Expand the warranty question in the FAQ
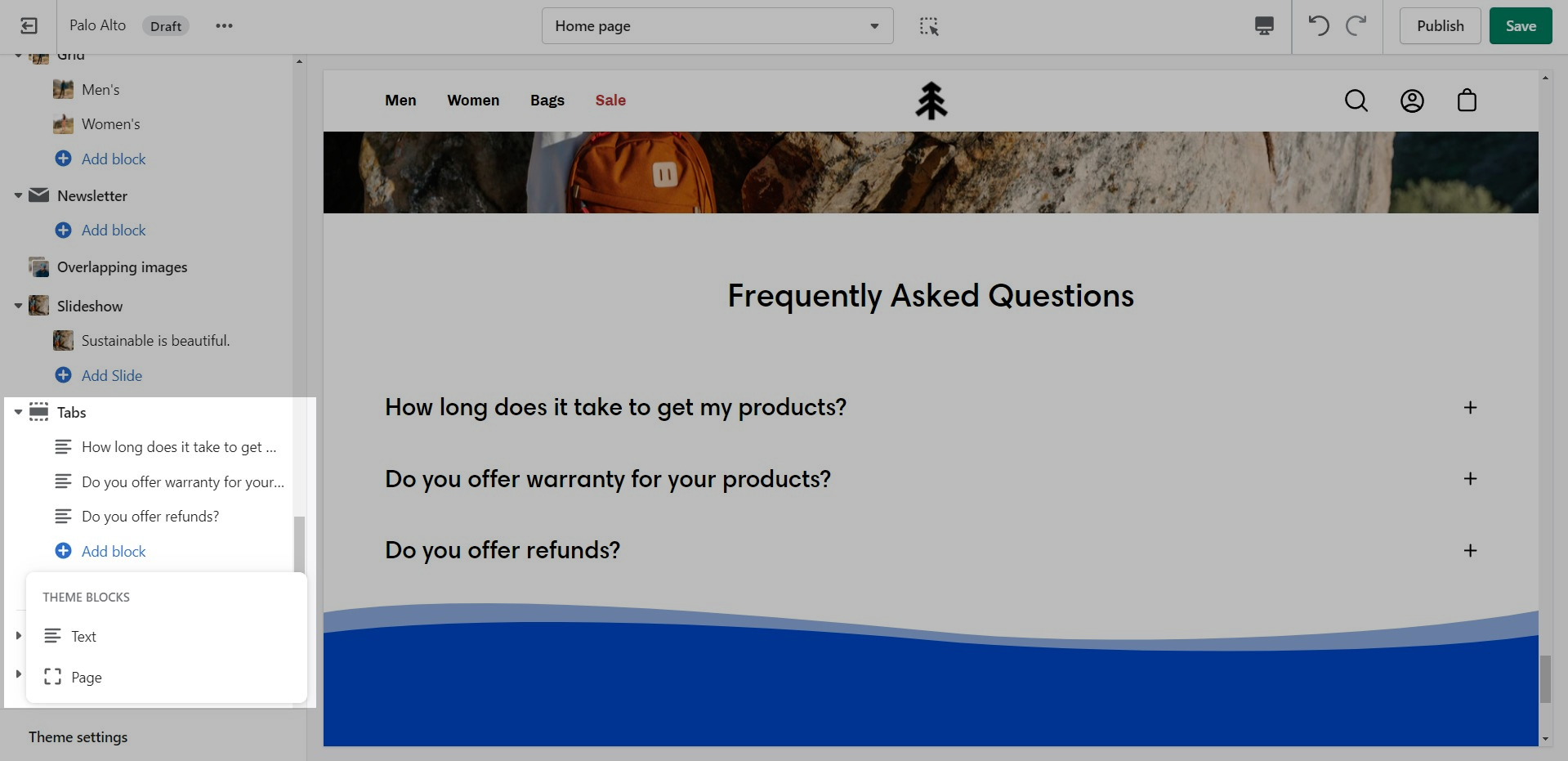The image size is (1568, 761). [1469, 479]
